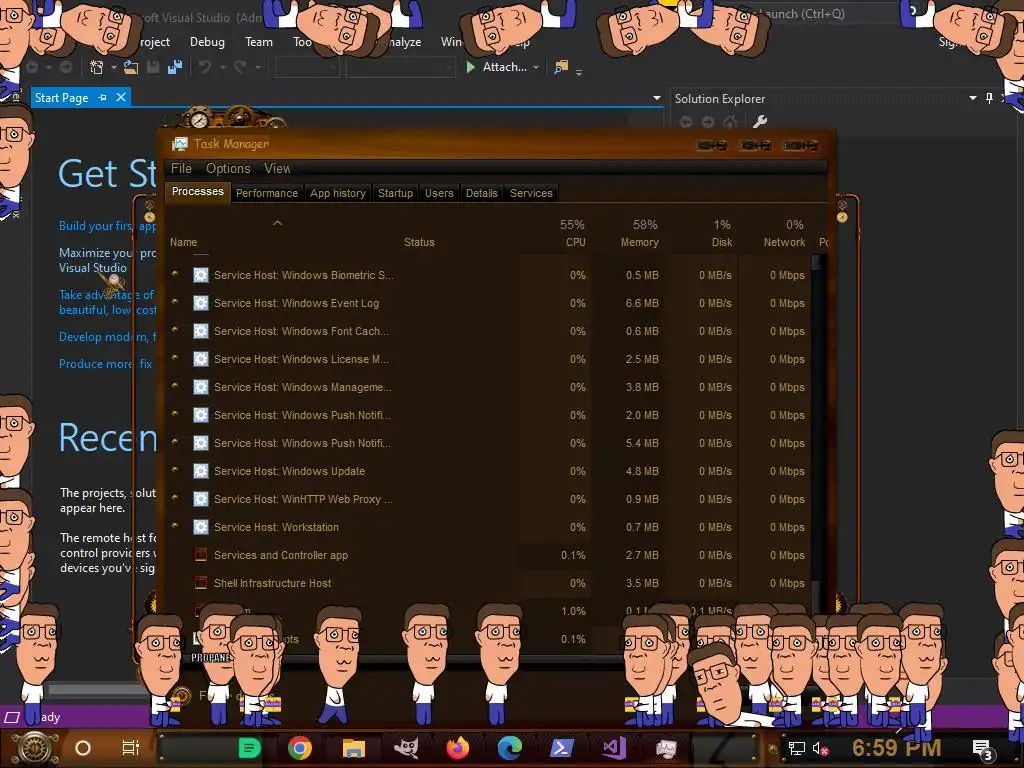Expand Service Host: Windows Update row
1024x768 pixels.
174,470
